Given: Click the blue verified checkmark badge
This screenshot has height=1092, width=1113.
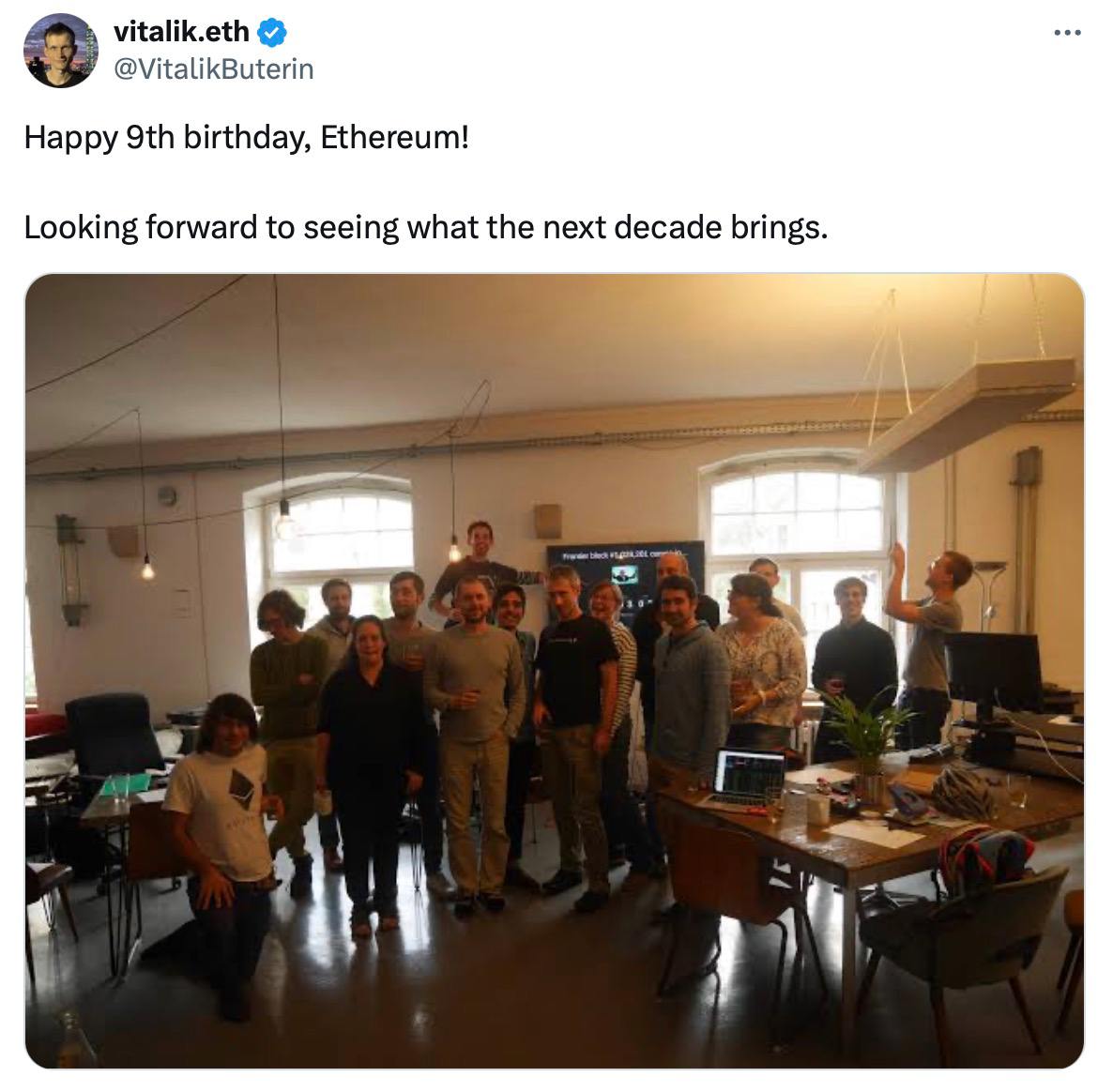Looking at the screenshot, I should coord(272,33).
